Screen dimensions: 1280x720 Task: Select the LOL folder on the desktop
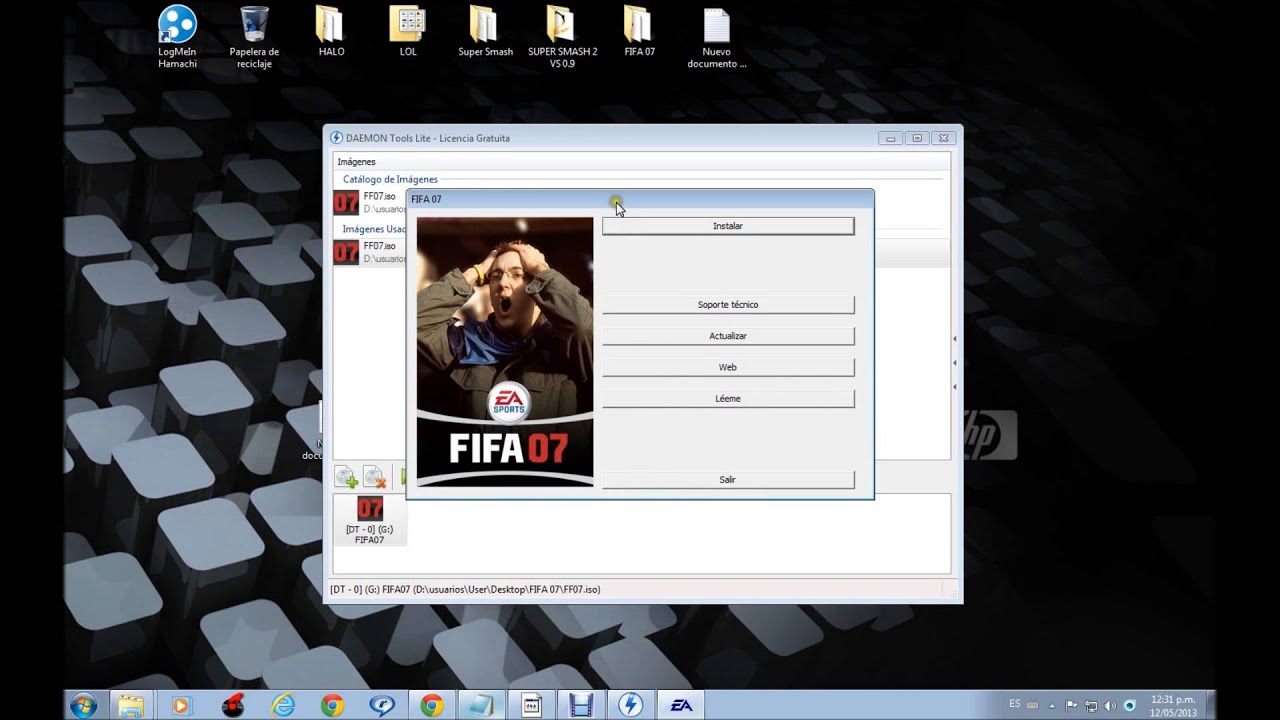click(x=408, y=32)
